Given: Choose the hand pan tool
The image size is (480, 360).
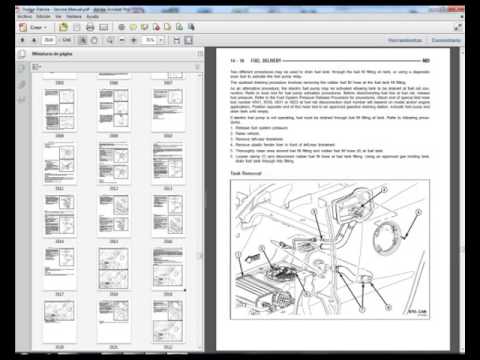Looking at the screenshot, I should (94, 40).
